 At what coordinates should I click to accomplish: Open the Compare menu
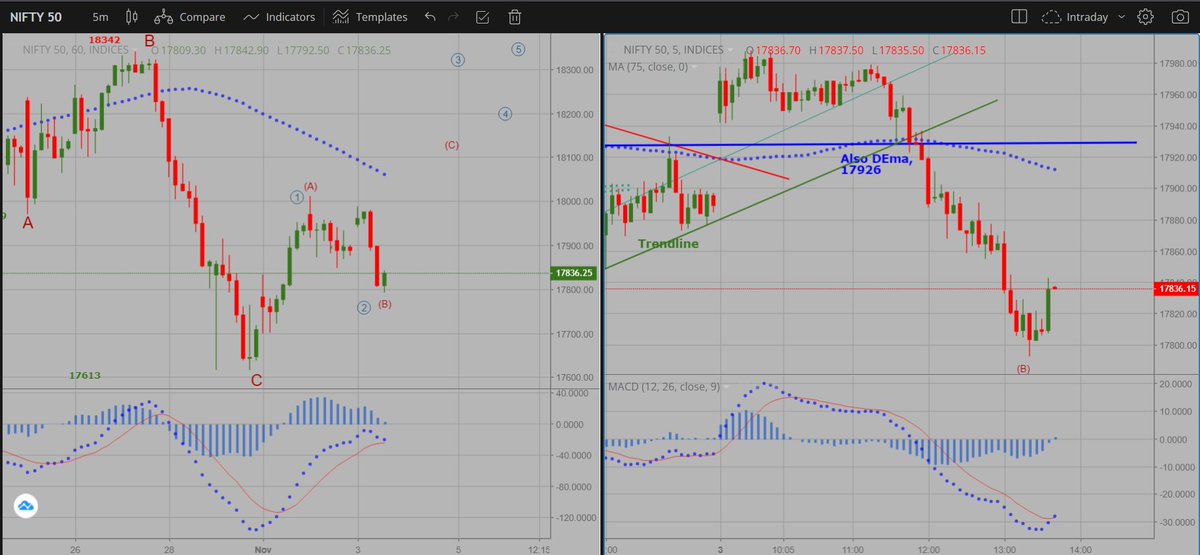[x=191, y=17]
